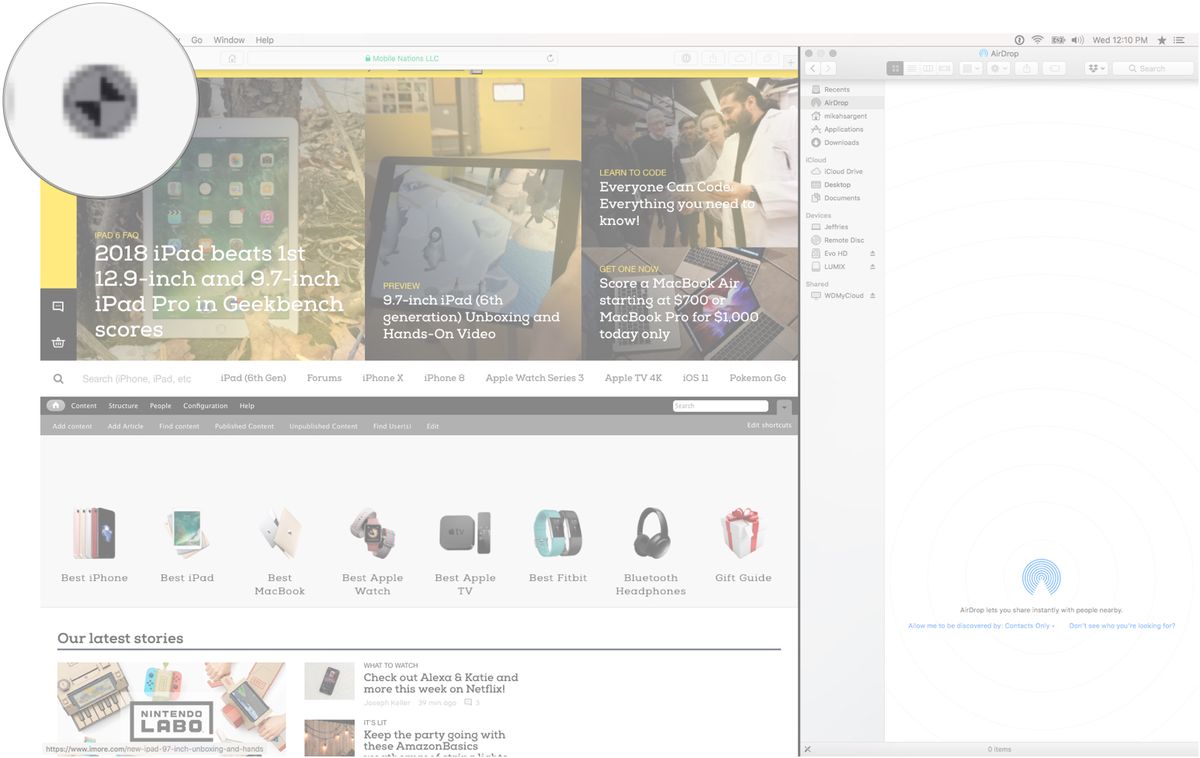Click the Finder Search field
The image size is (1200, 758).
point(1154,68)
